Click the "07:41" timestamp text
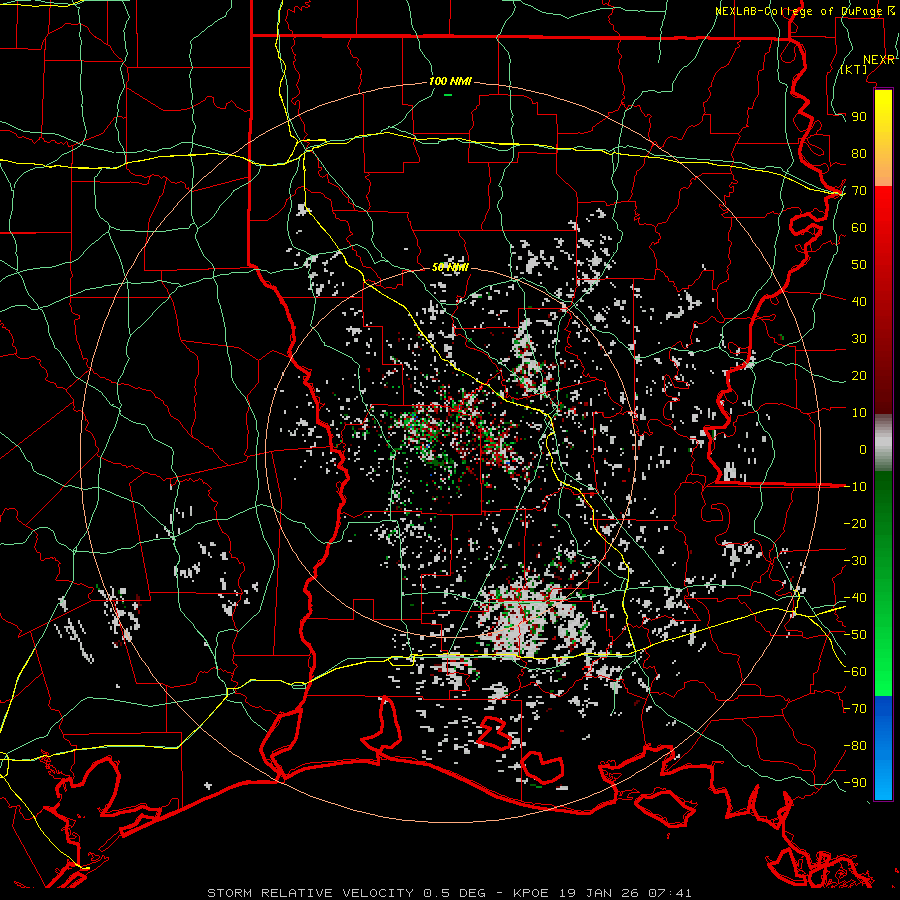The image size is (900, 900). click(x=669, y=893)
